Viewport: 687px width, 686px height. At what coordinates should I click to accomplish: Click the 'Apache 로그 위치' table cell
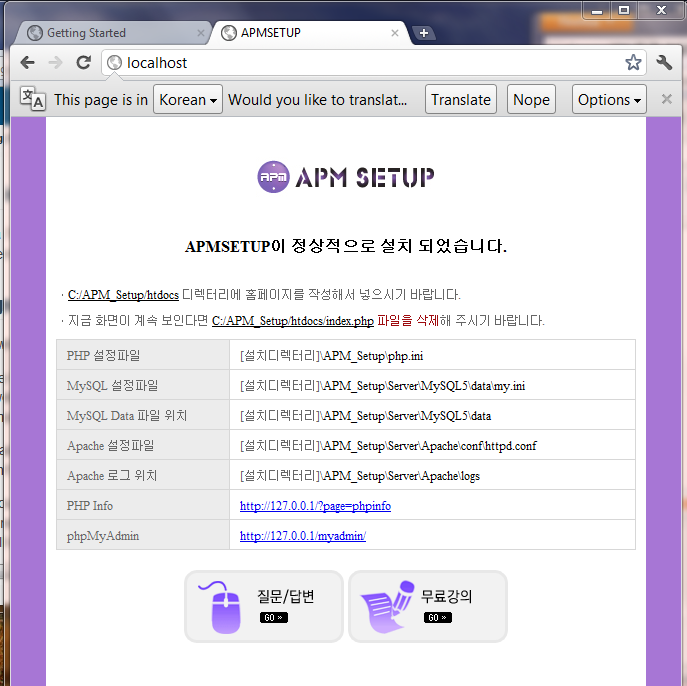coord(143,475)
